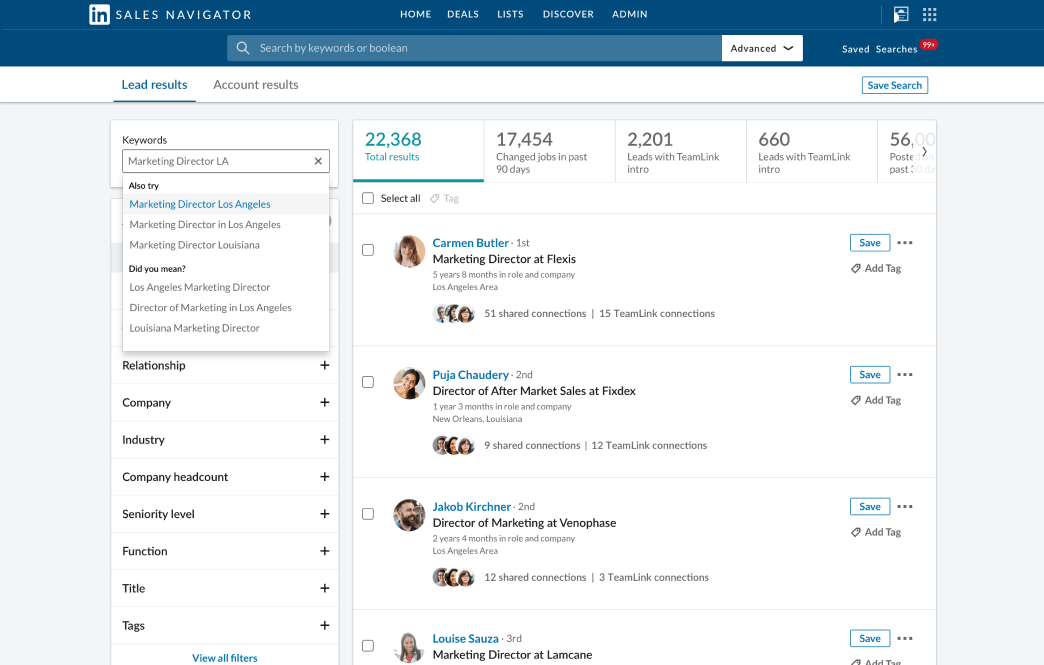Viewport: 1044px width, 665px height.
Task: Open Saved Searches link
Action: [879, 49]
